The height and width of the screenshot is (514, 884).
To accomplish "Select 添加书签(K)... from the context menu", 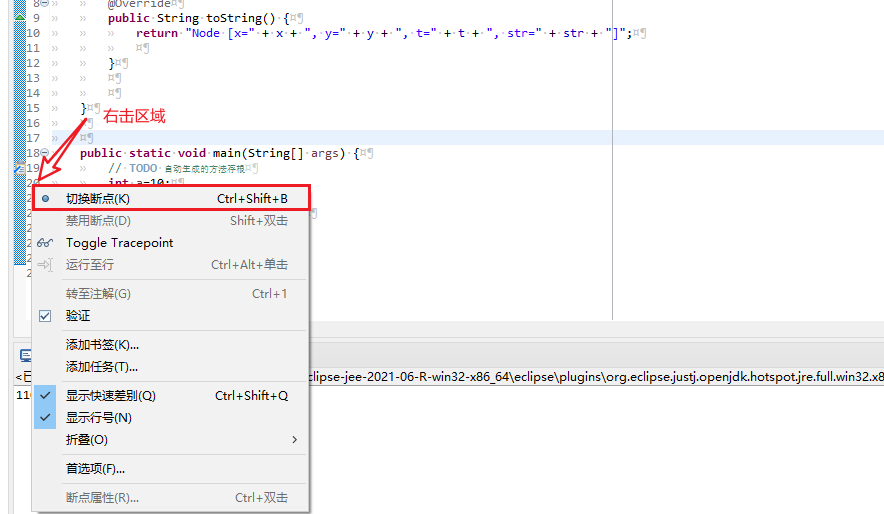I will click(x=102, y=345).
